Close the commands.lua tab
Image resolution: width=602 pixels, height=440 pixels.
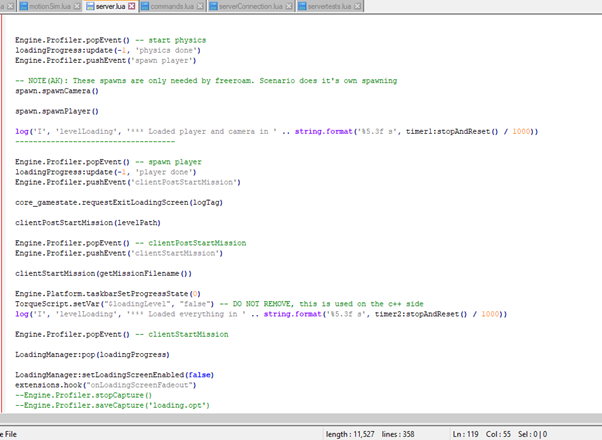(200, 6)
